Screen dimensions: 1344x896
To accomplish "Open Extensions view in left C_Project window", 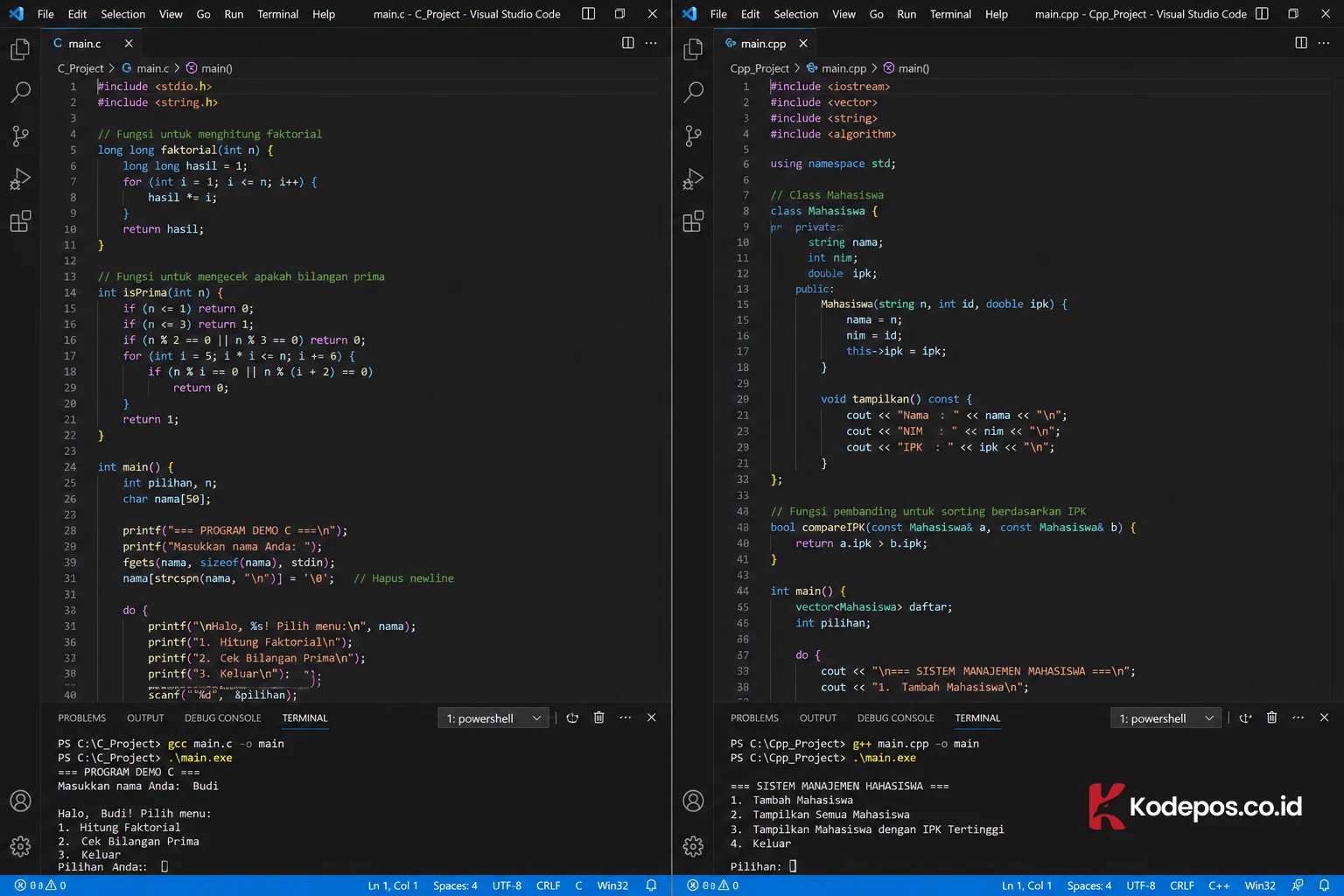I will pyautogui.click(x=20, y=221).
